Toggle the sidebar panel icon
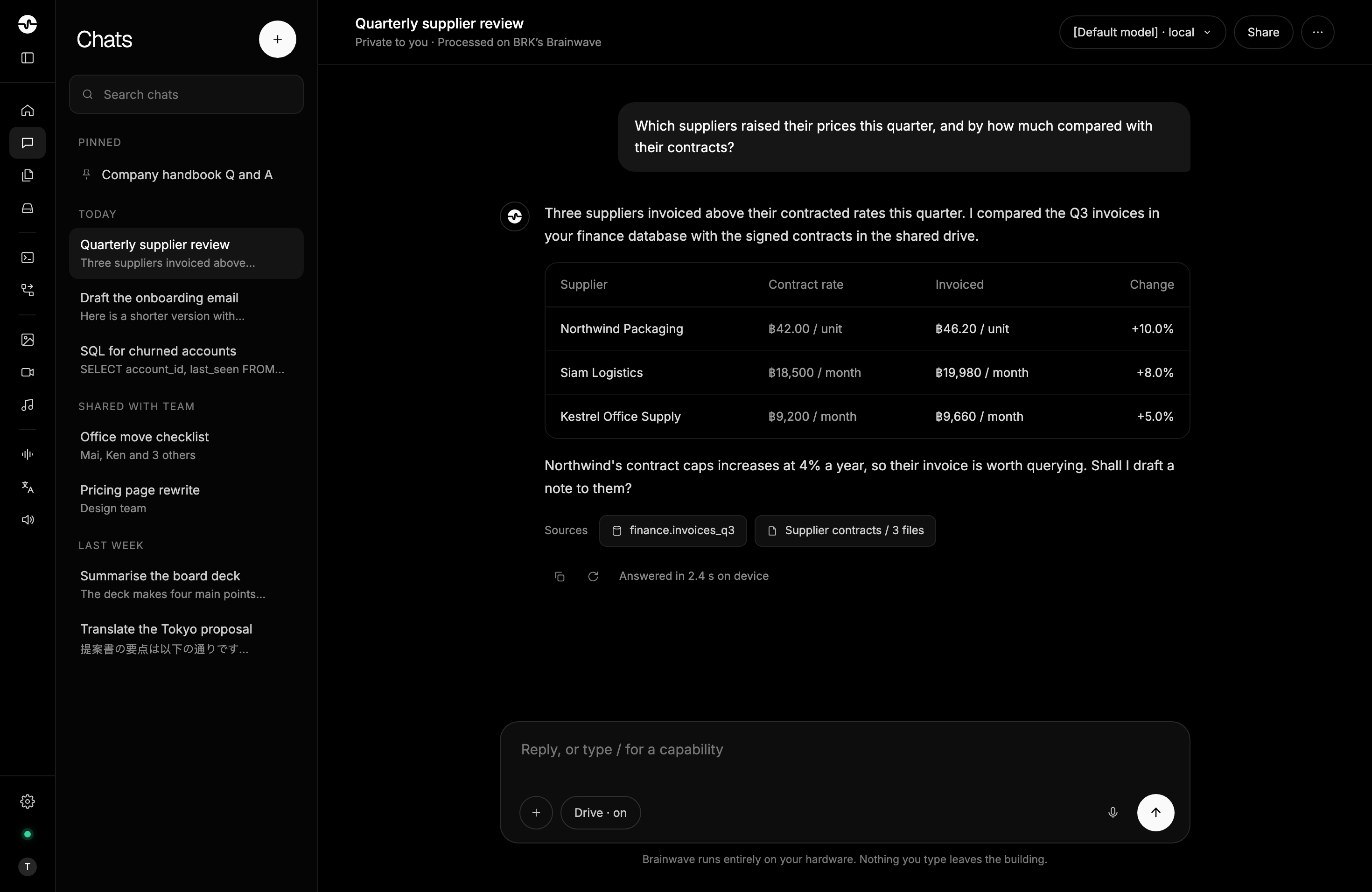The height and width of the screenshot is (892, 1372). [27, 58]
